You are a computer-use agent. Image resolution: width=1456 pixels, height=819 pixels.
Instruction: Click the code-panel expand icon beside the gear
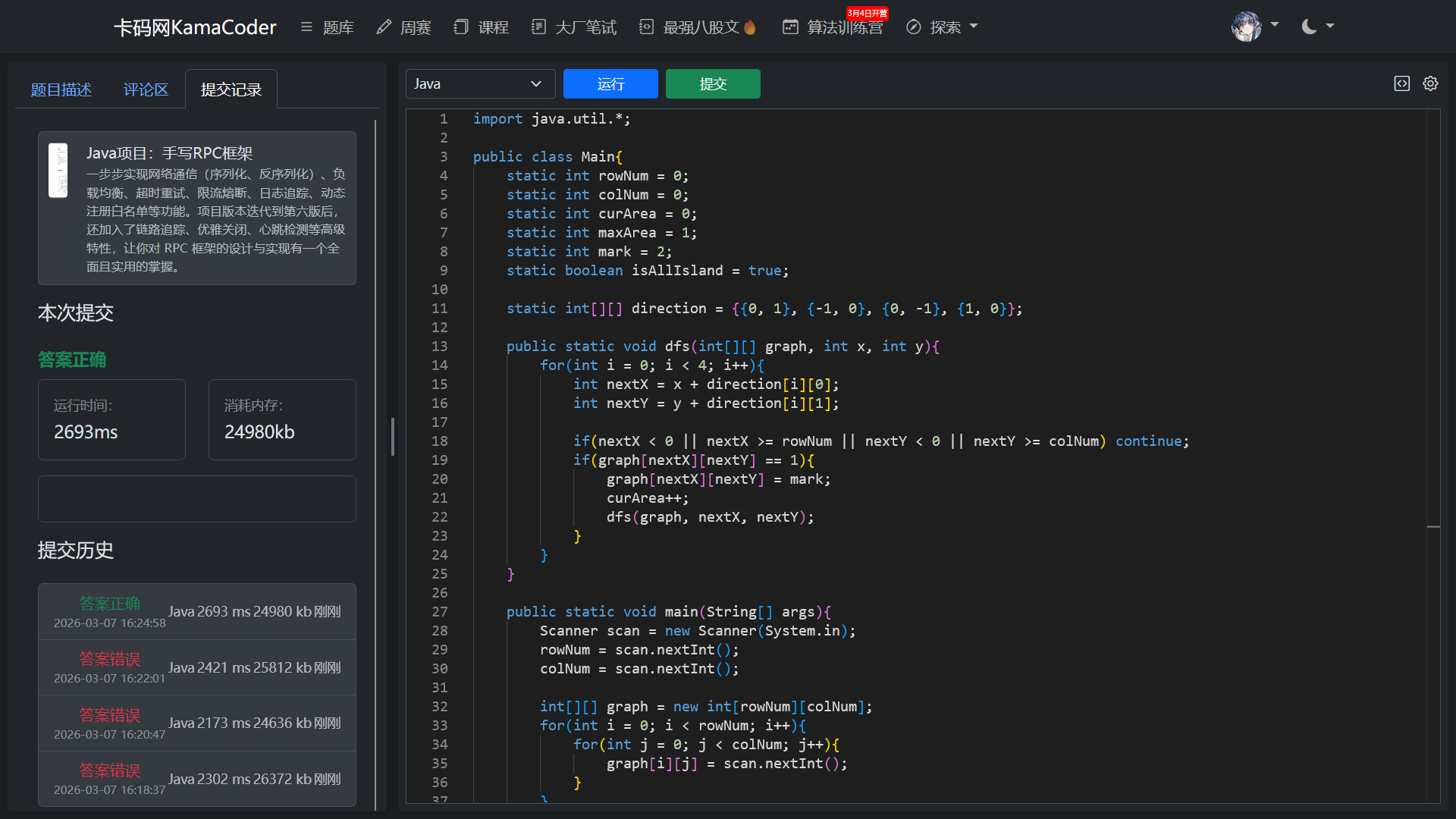tap(1401, 83)
